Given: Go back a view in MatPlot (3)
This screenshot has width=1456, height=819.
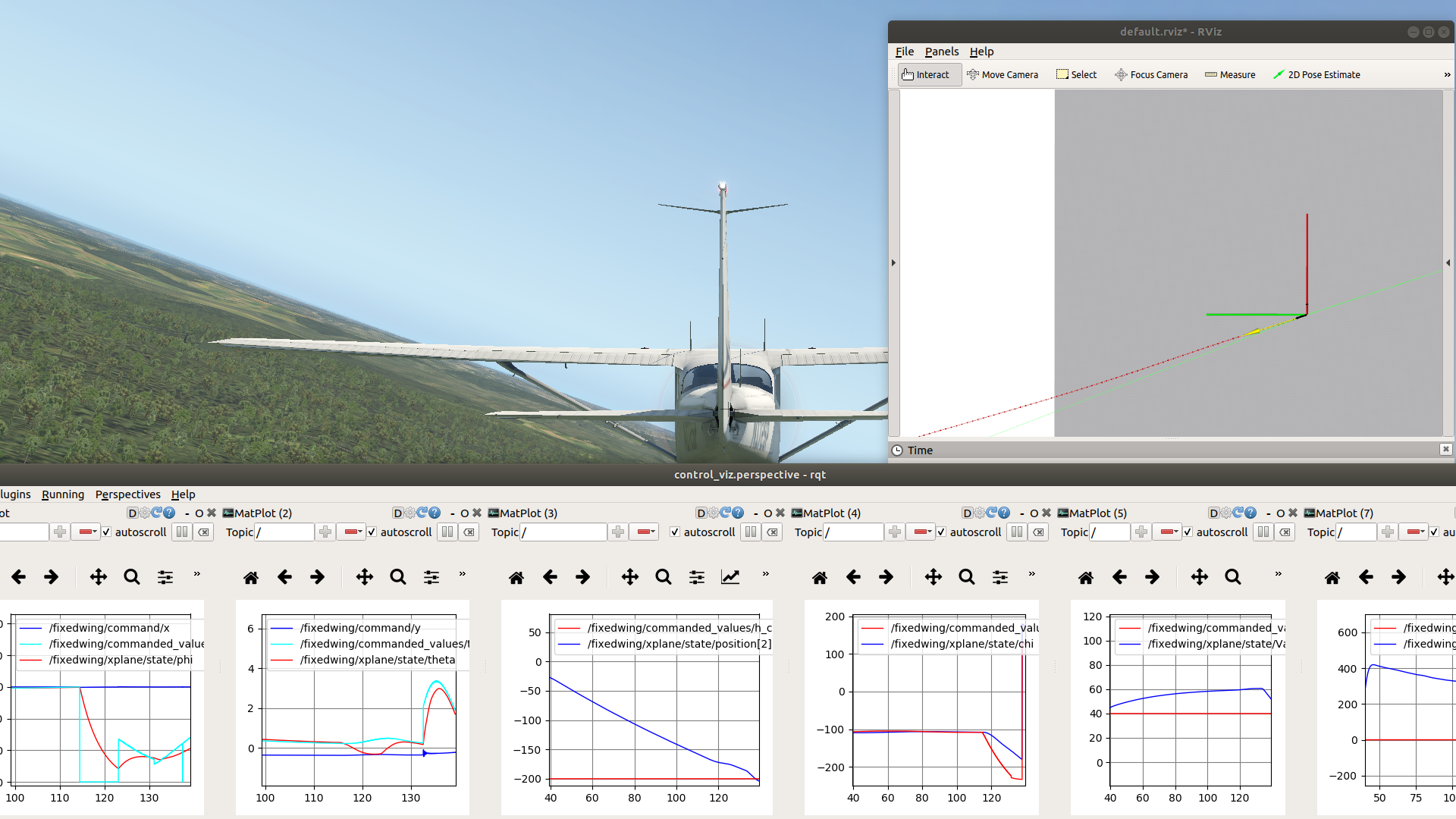Looking at the screenshot, I should tap(550, 577).
